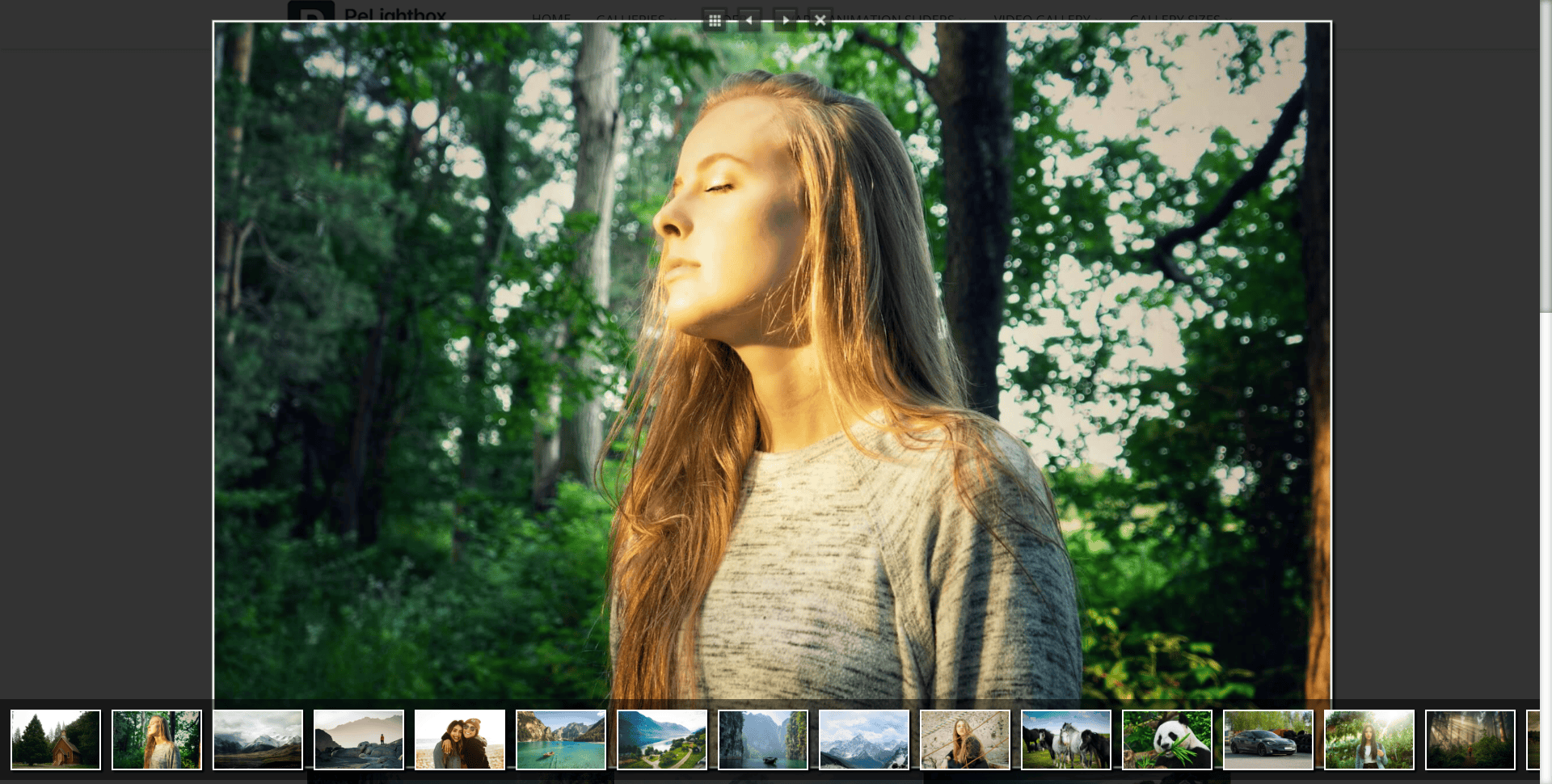View the panda eating bamboo thumbnail
The width and height of the screenshot is (1552, 784).
point(1167,740)
